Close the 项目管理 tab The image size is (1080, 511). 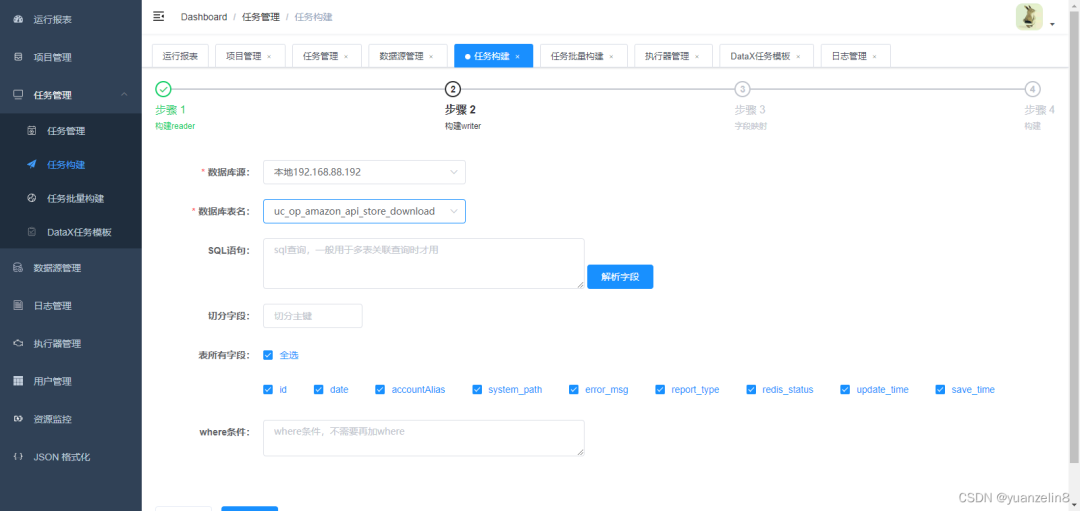269,57
